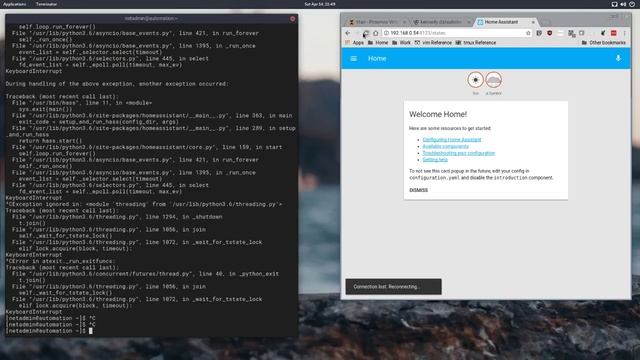Switch to the Proxmox browser tab

[376, 22]
